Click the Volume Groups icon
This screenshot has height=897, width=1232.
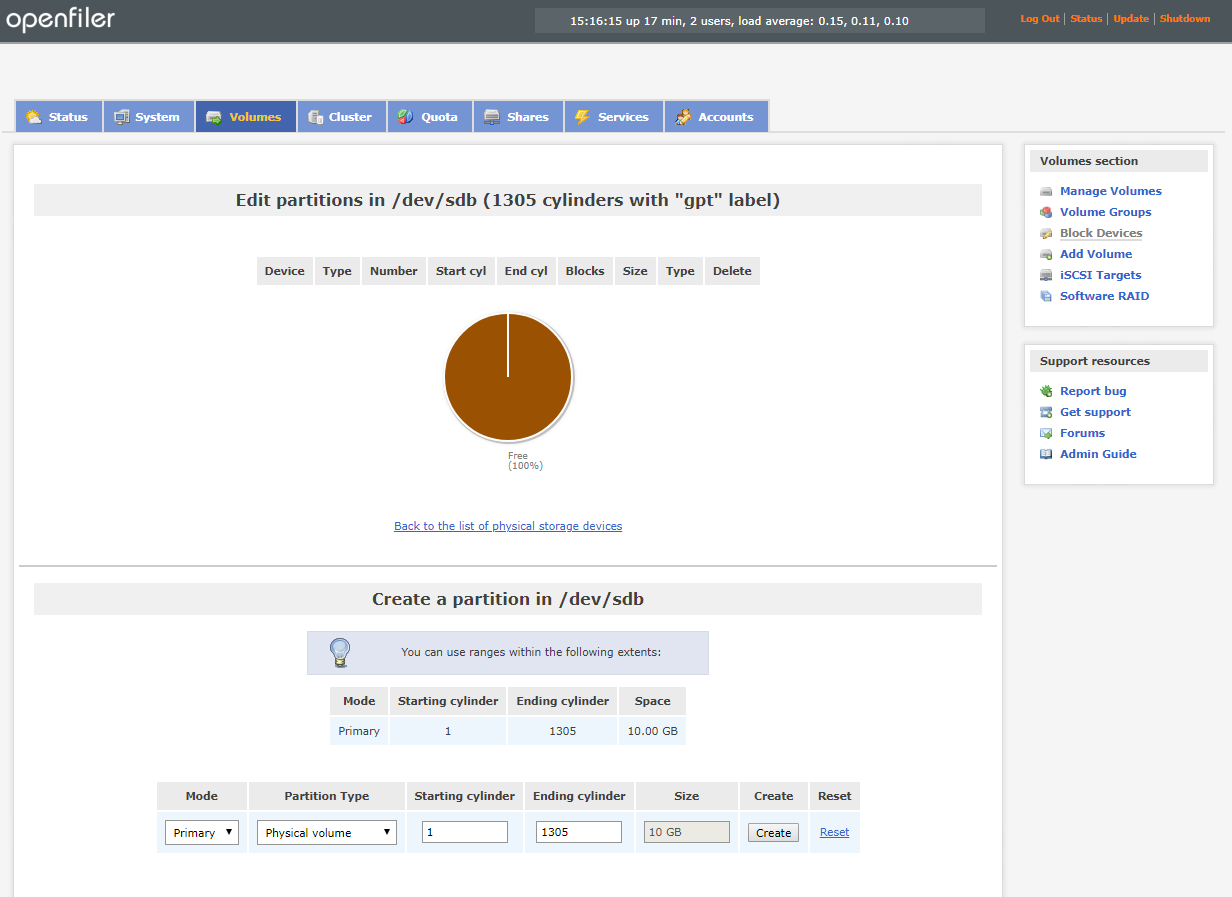tap(1046, 212)
